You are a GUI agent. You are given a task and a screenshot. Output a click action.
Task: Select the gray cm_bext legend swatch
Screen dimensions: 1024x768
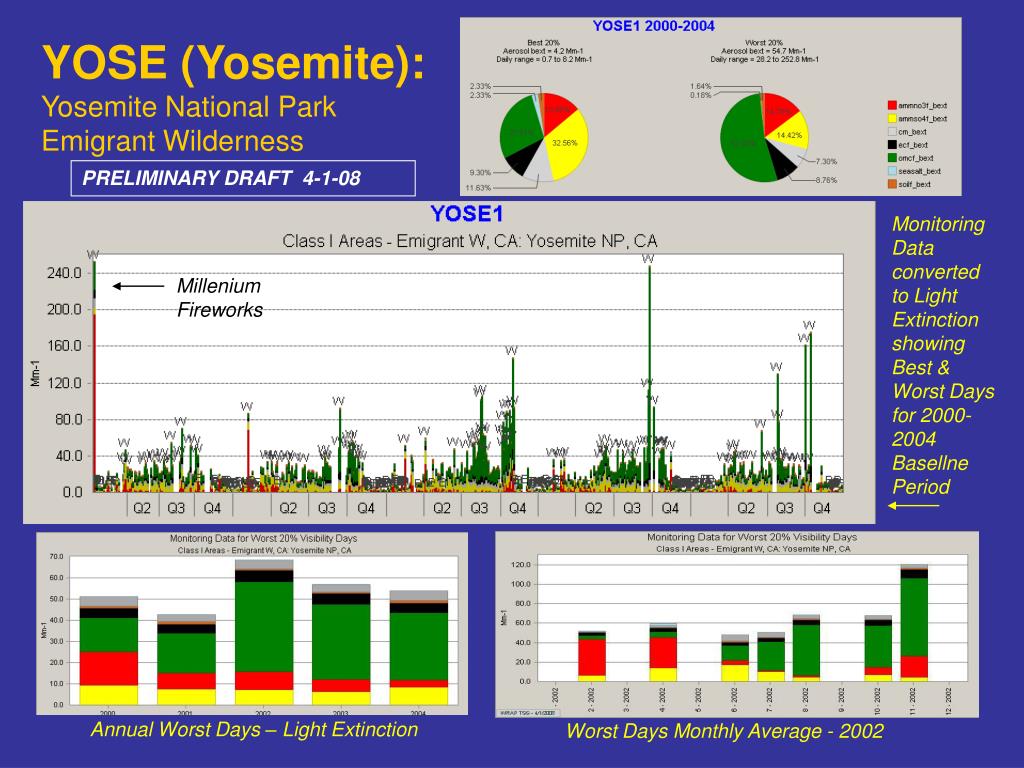(892, 132)
